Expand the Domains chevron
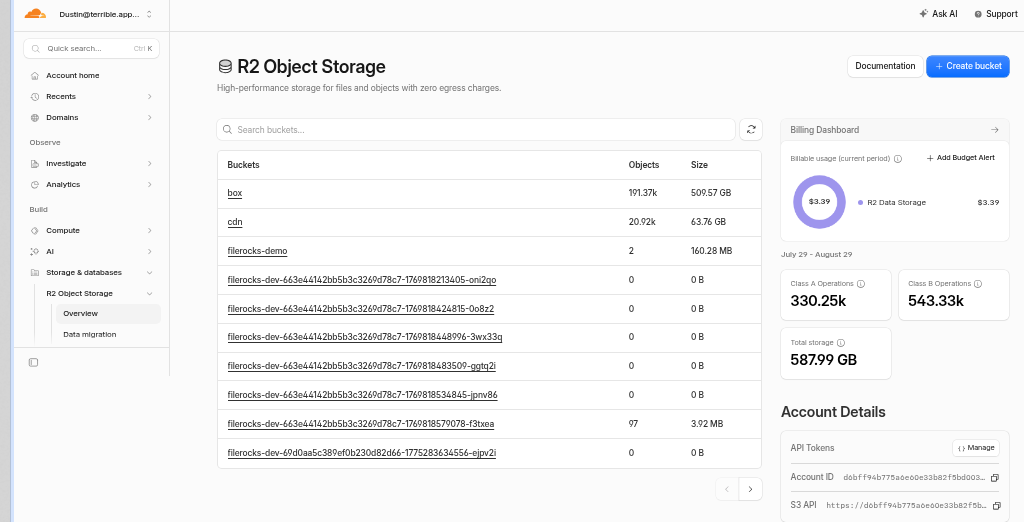The image size is (1024, 522). 150,118
